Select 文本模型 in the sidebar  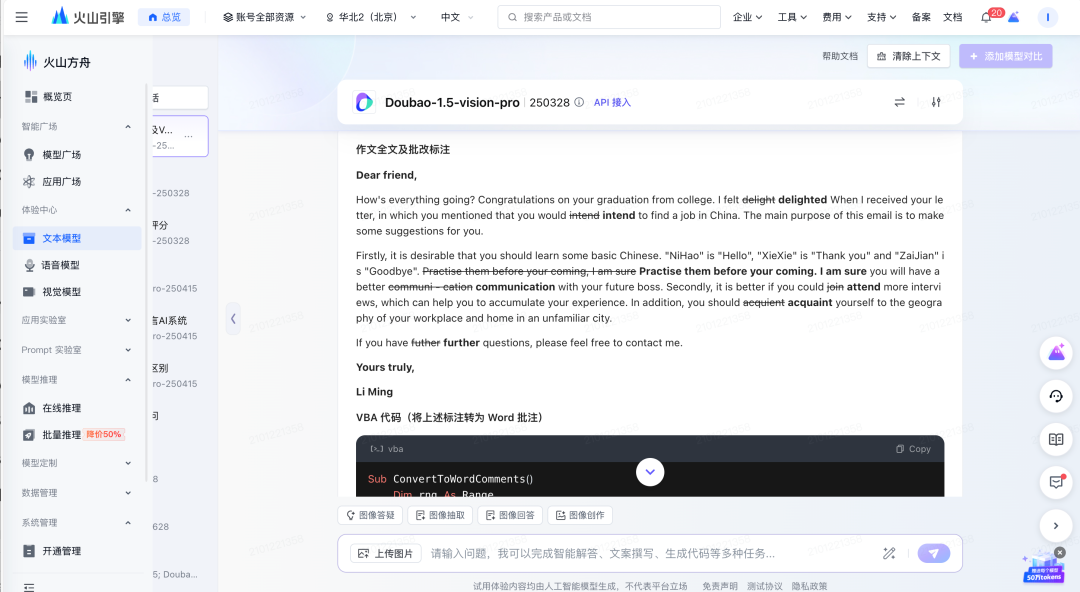click(x=77, y=238)
